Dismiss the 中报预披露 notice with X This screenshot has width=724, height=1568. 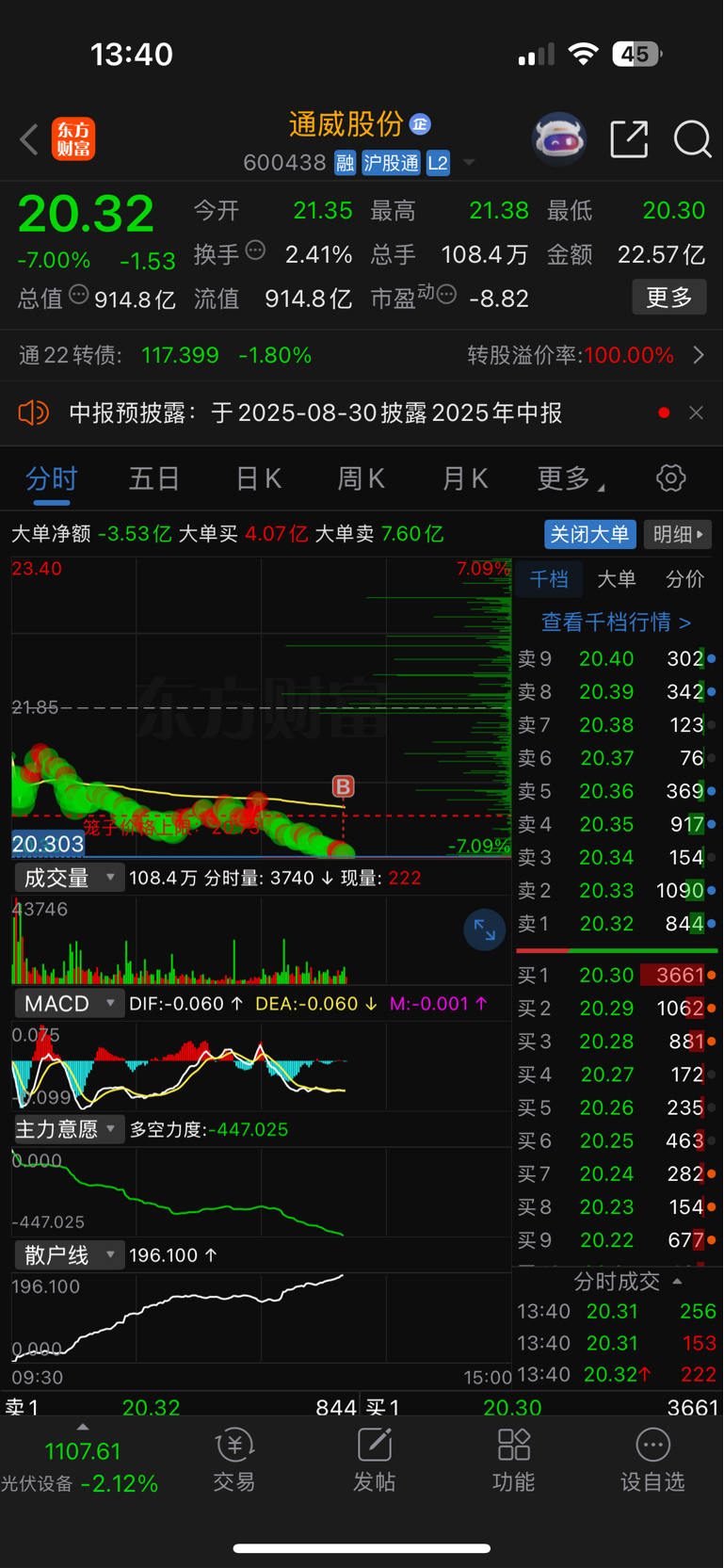(696, 412)
